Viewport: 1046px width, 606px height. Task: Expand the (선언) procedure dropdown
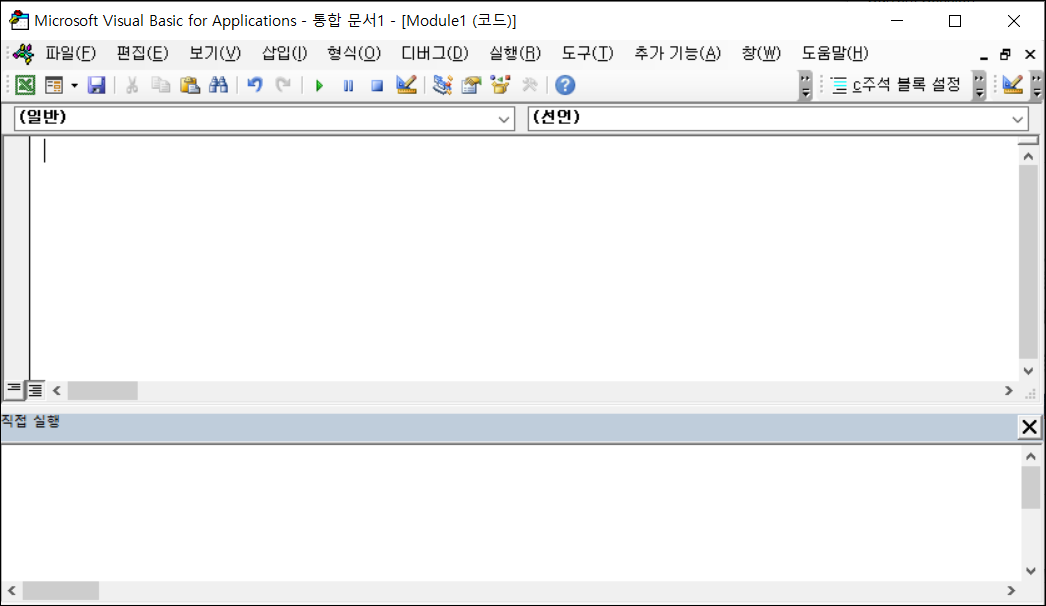1017,119
